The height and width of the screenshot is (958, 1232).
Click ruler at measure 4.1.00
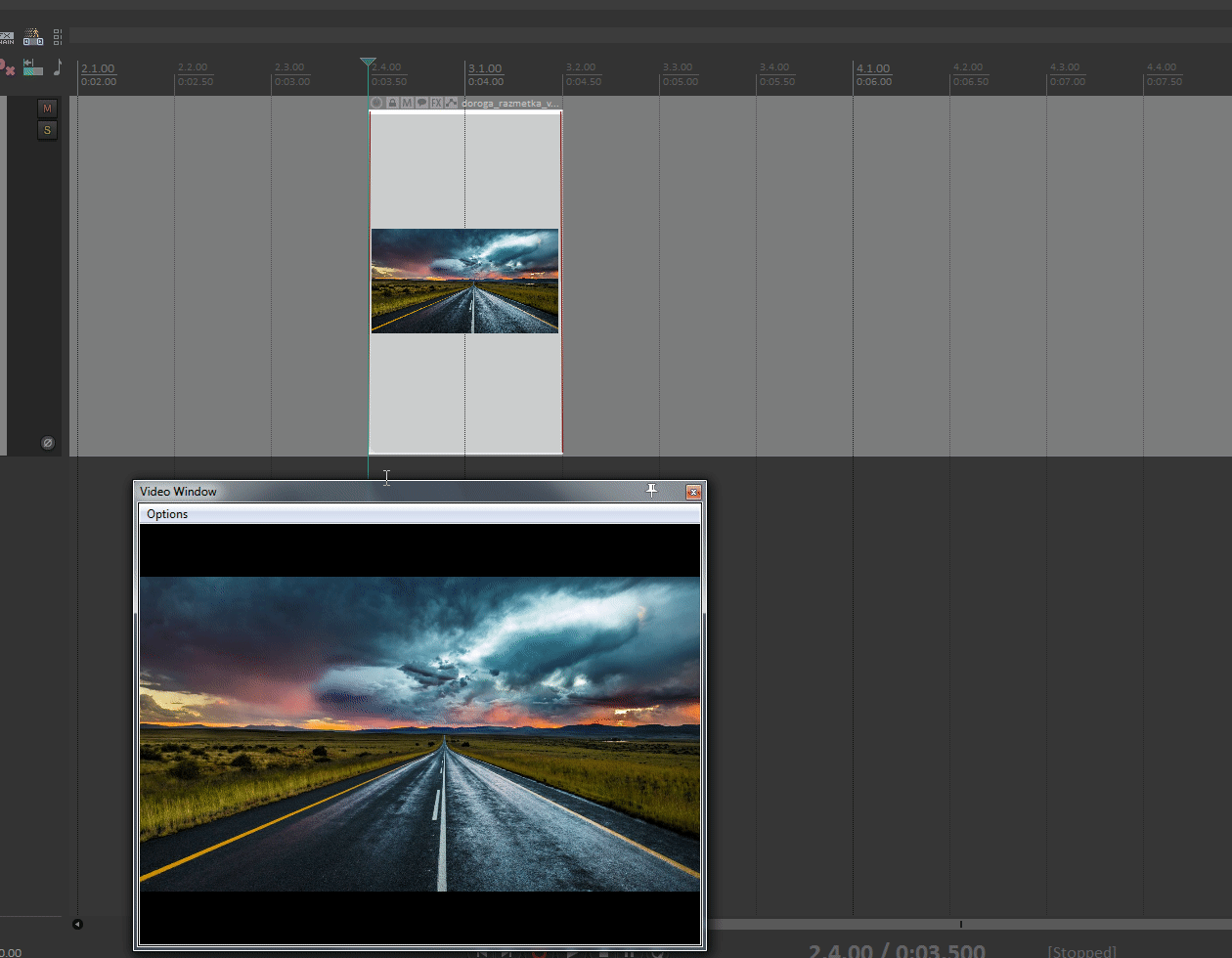[x=873, y=68]
